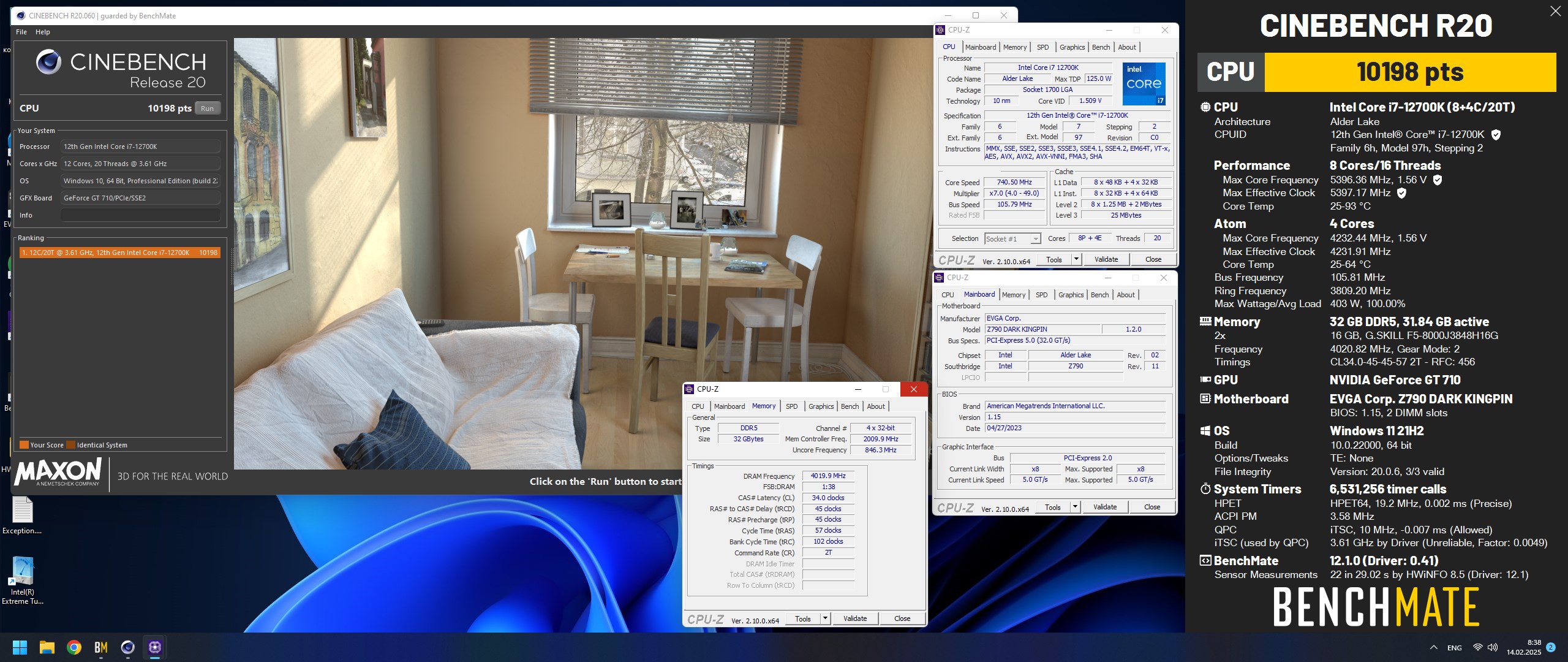Open File Explorer from taskbar

(x=47, y=647)
